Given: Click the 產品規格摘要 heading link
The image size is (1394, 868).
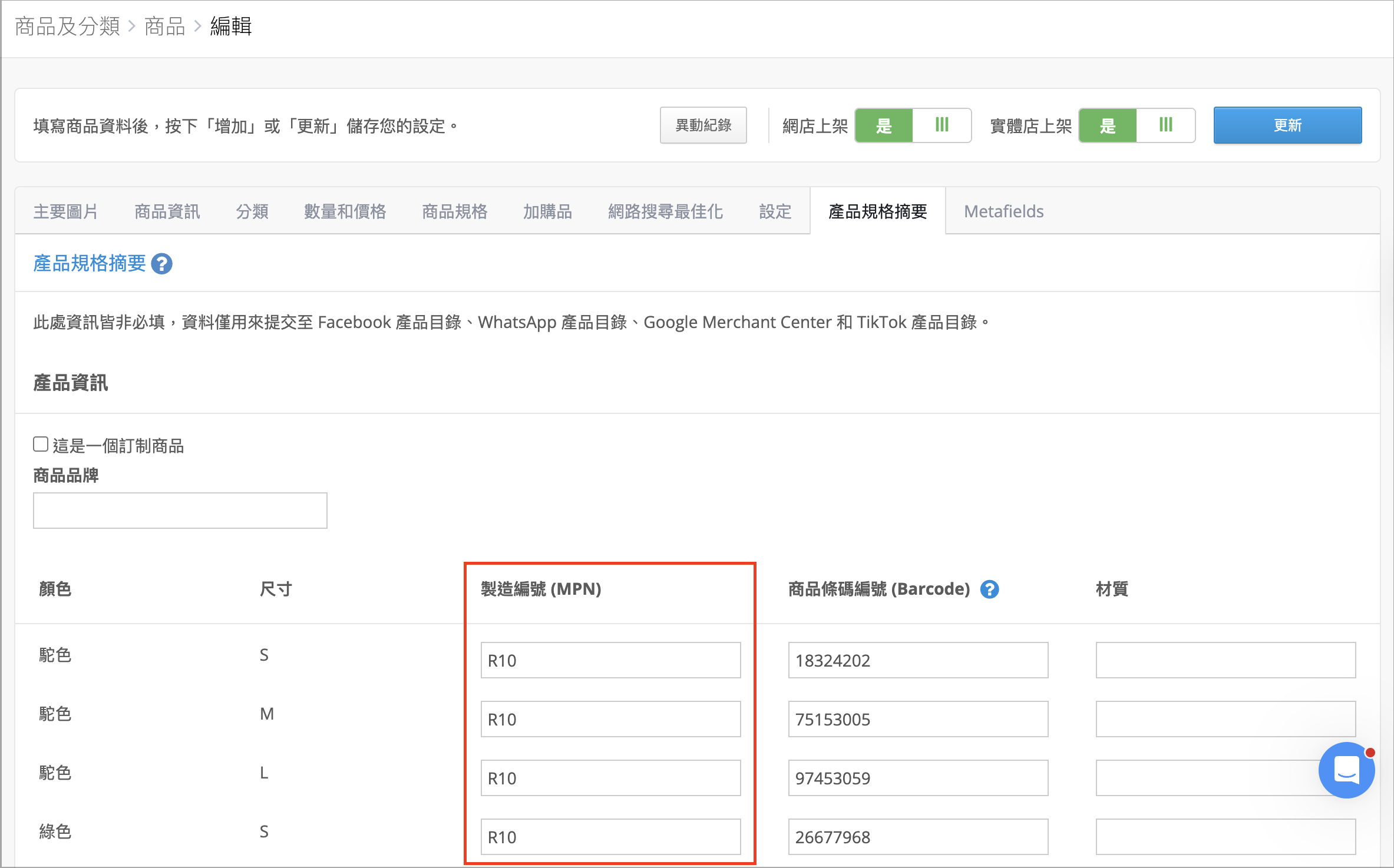Looking at the screenshot, I should tap(90, 264).
